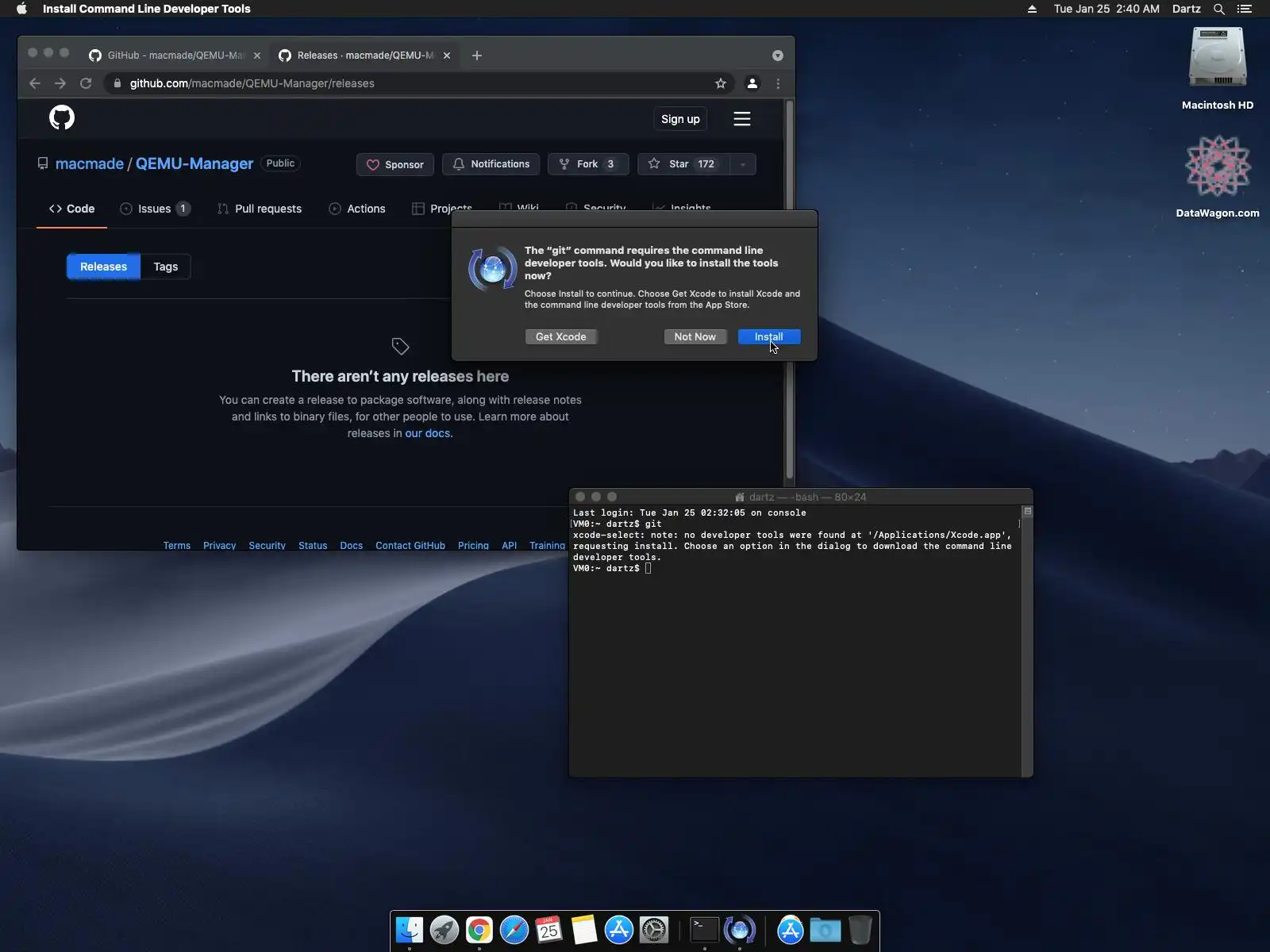
Task: Switch to the GitHub - macmade/QEMU-Manager tab
Action: (175, 56)
